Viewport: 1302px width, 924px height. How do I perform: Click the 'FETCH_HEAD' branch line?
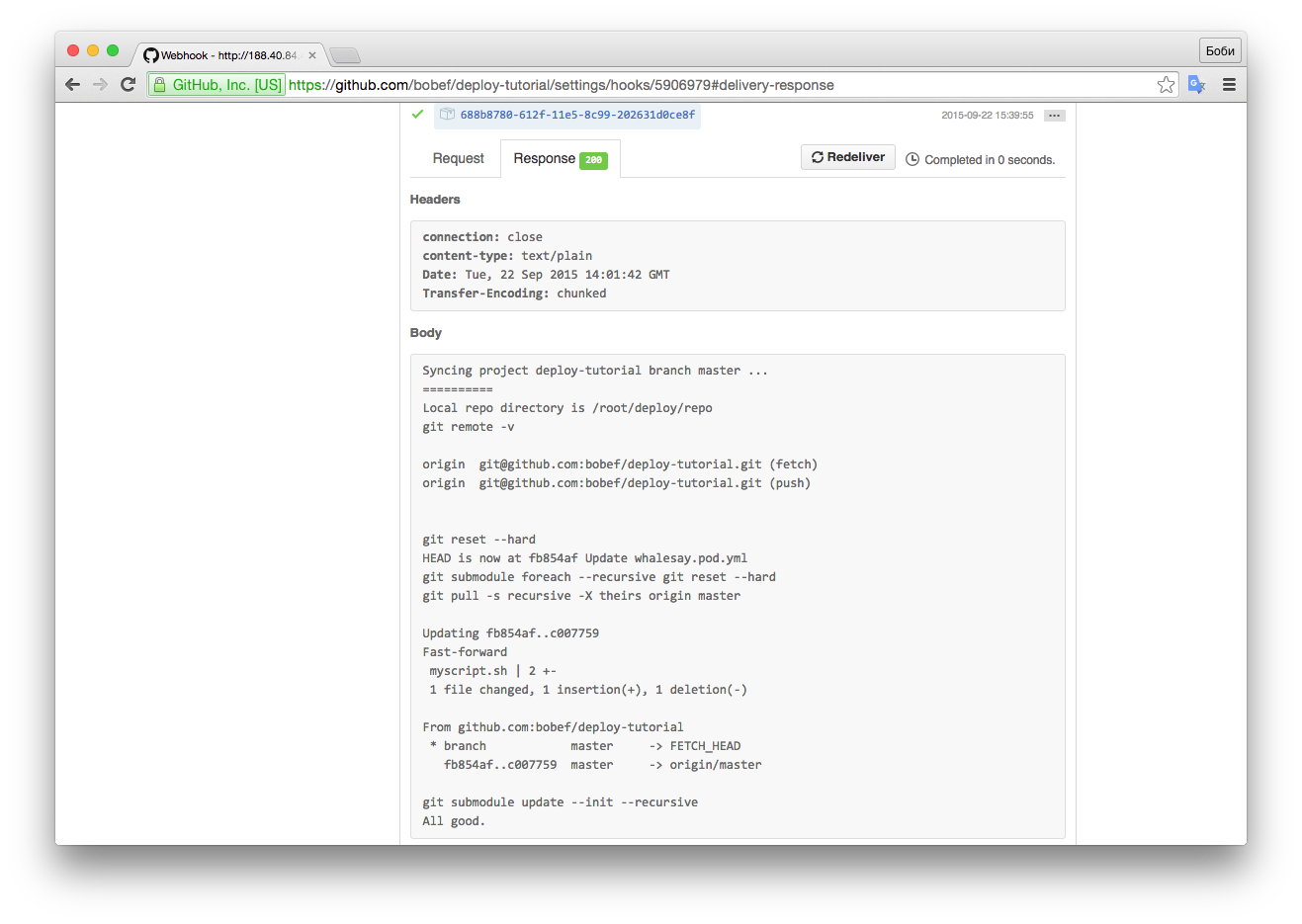coord(585,746)
